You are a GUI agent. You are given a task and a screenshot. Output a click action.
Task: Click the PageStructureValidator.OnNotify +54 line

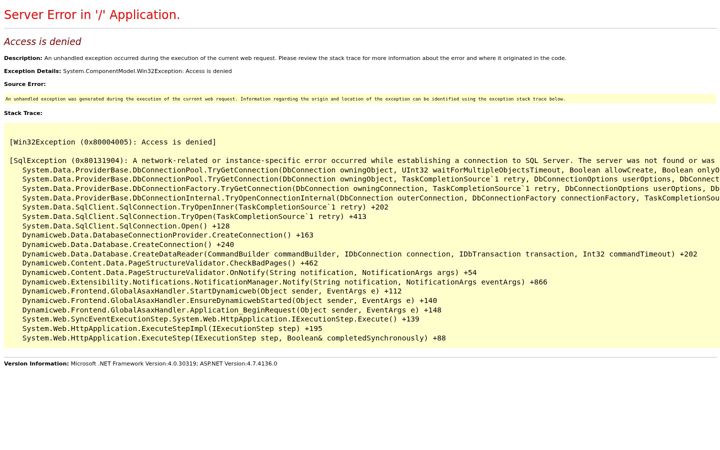tap(249, 273)
